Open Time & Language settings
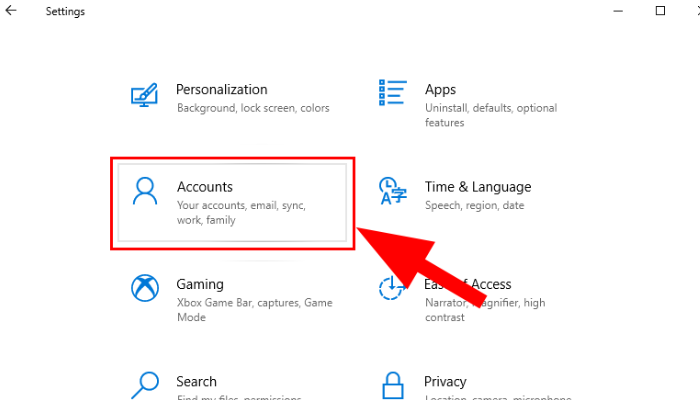Viewport: 700px width, 400px height. coord(477,186)
